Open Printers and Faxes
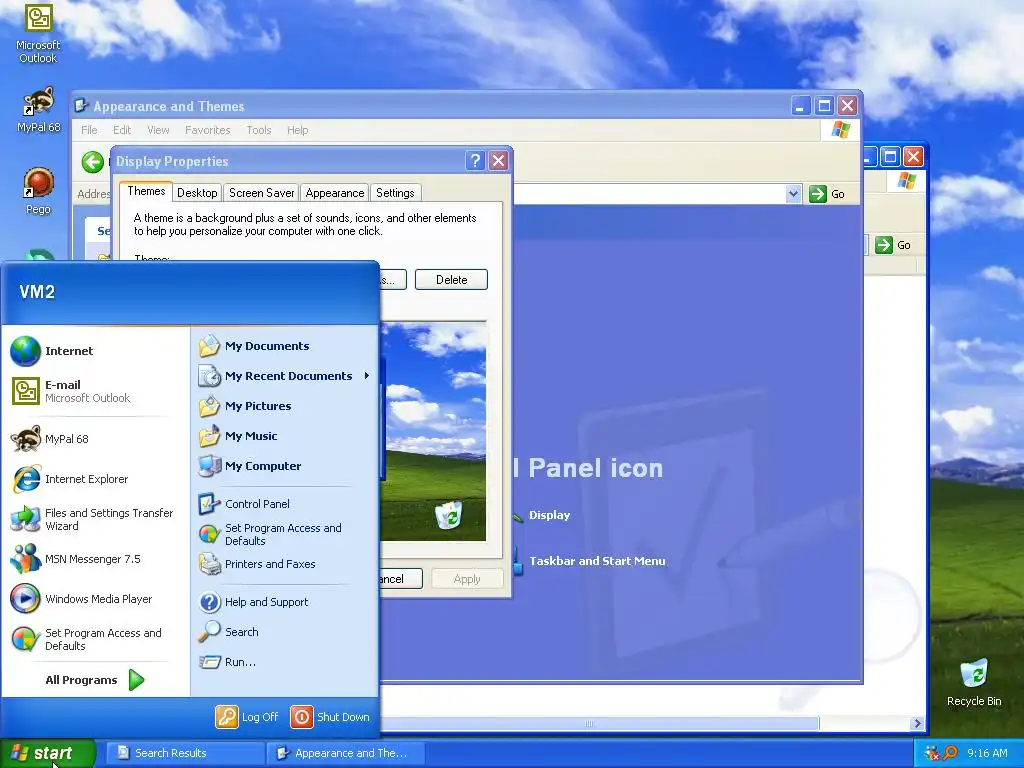 click(x=257, y=564)
